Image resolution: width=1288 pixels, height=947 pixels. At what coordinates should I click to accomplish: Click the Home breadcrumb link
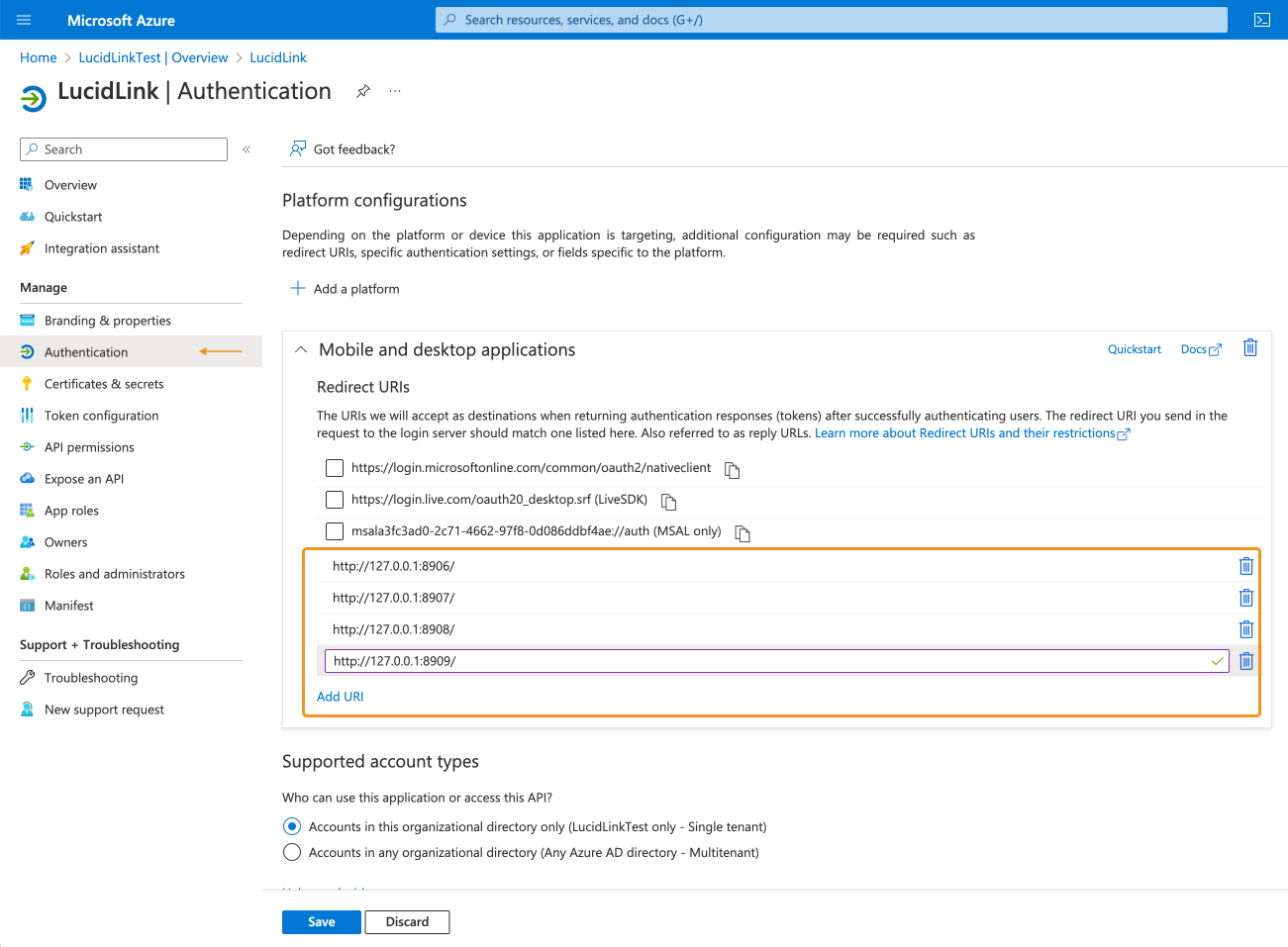(x=38, y=57)
